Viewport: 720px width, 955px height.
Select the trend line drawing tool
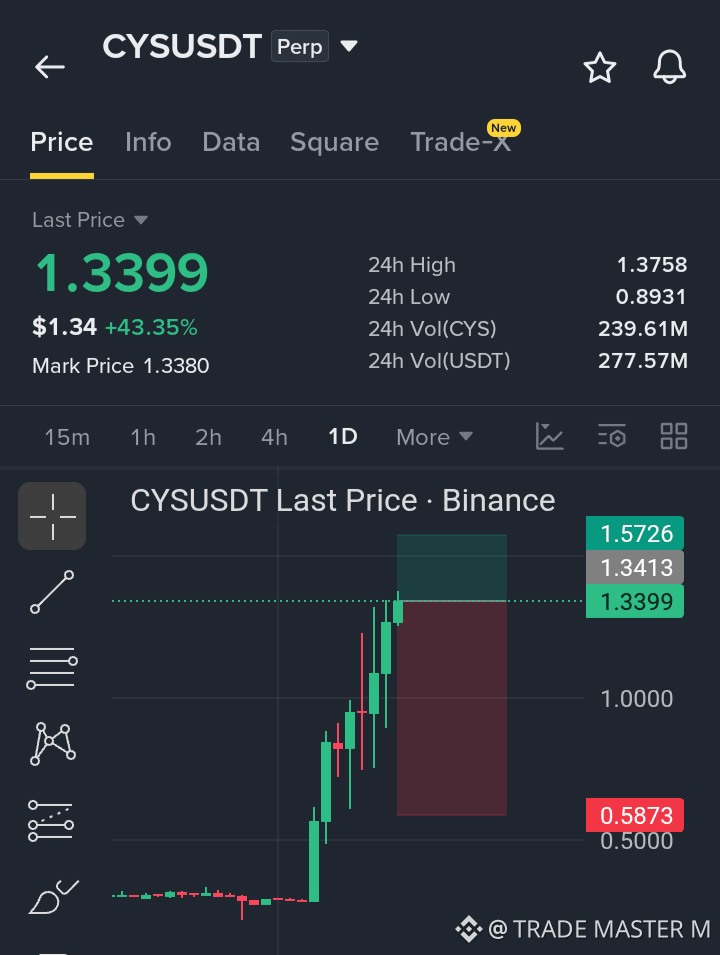coord(52,592)
